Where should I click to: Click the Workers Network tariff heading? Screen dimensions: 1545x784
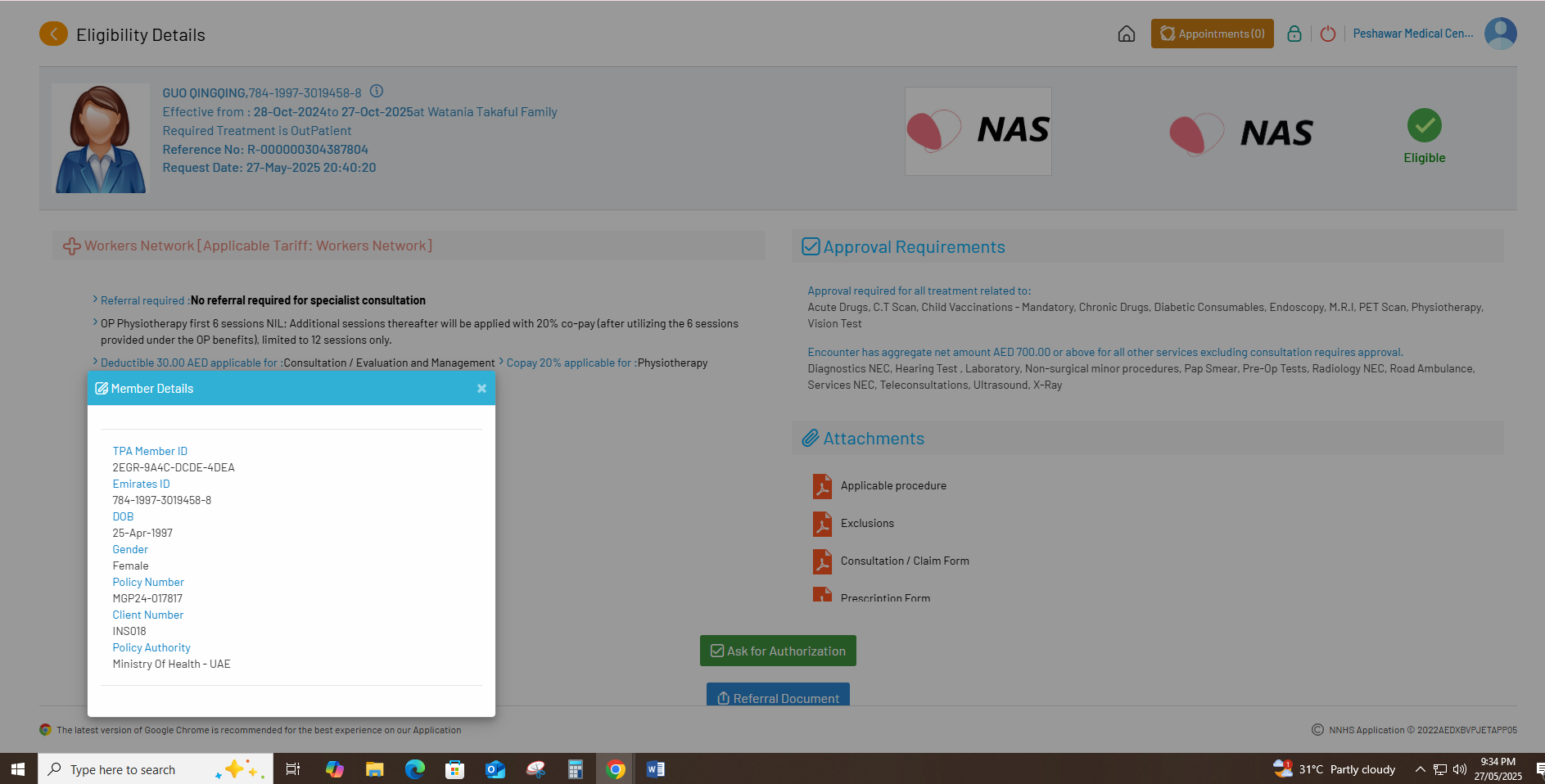(259, 246)
